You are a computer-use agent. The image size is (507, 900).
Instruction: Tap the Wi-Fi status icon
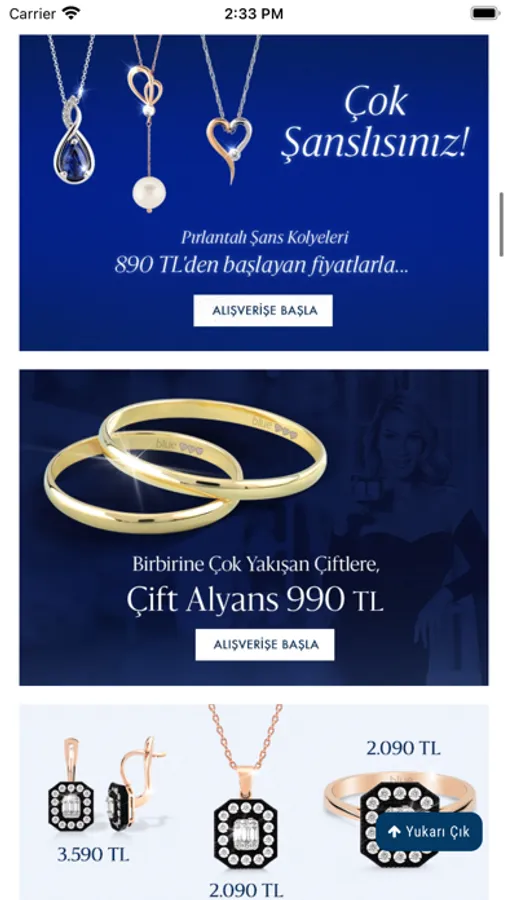click(x=72, y=13)
